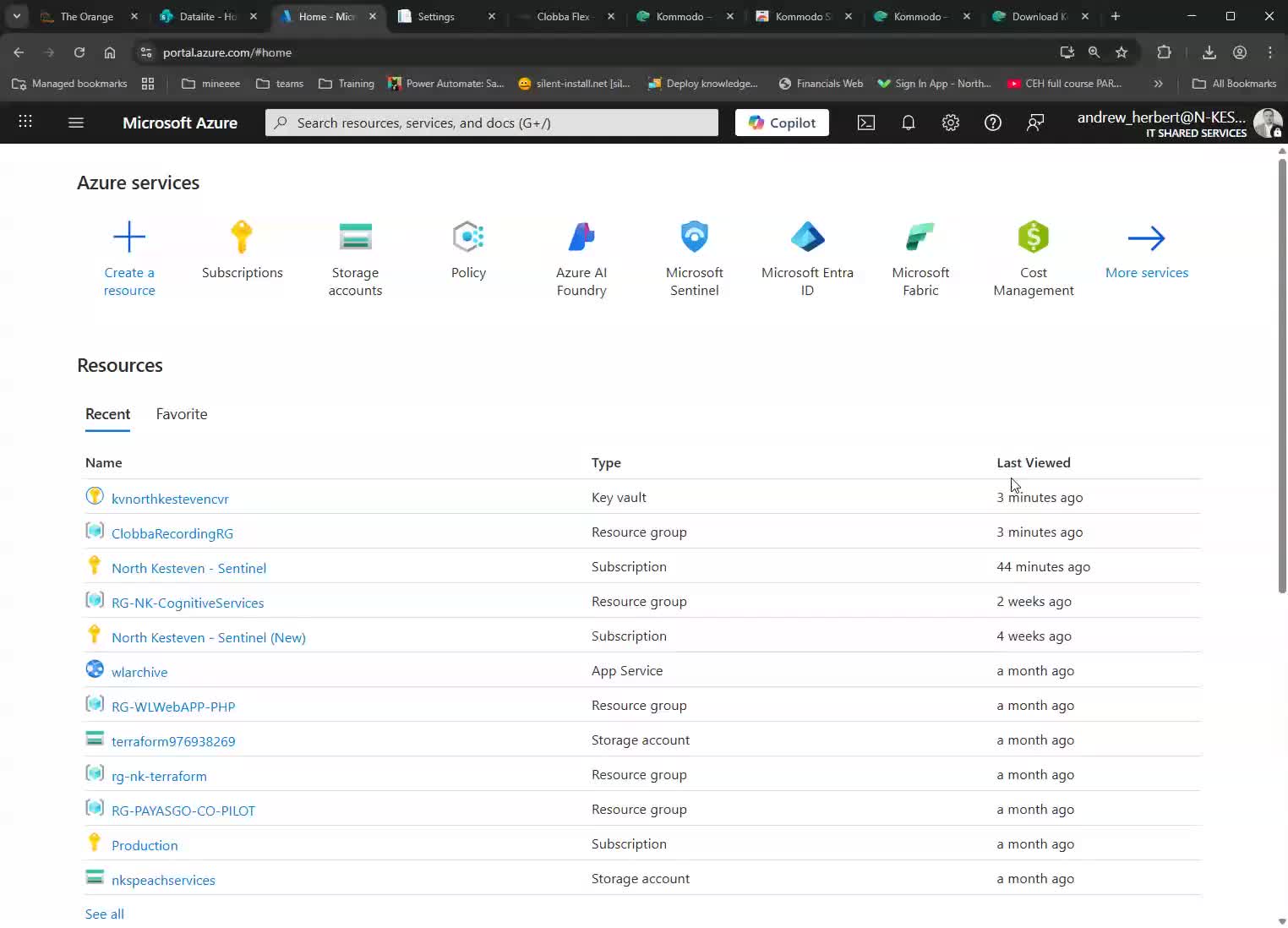Open Microsoft Sentinel shield icon

click(x=695, y=237)
